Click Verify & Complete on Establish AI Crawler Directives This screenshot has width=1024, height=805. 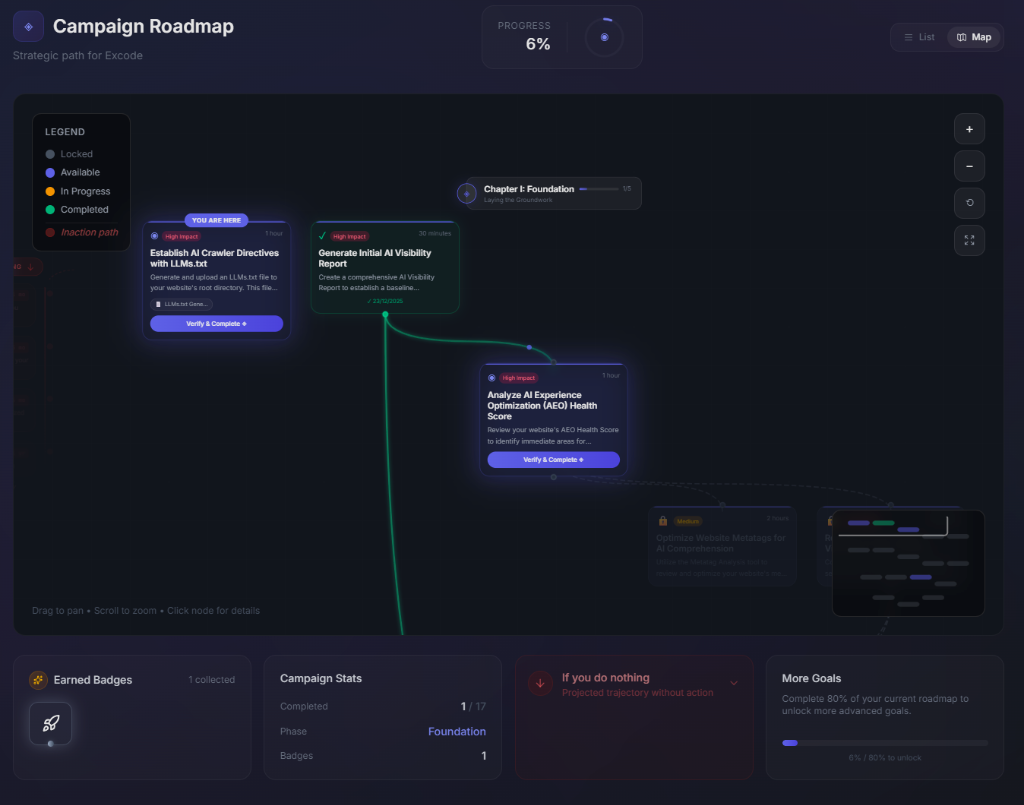tap(216, 323)
